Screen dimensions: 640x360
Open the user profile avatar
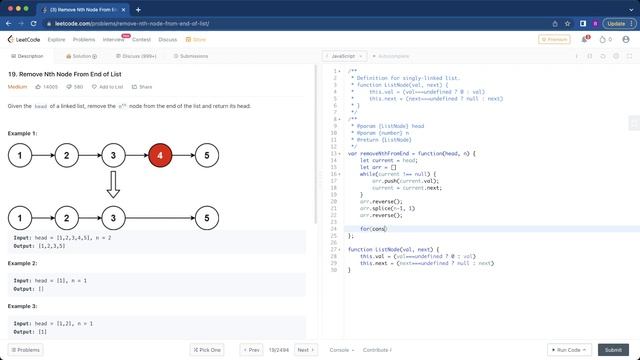click(626, 40)
